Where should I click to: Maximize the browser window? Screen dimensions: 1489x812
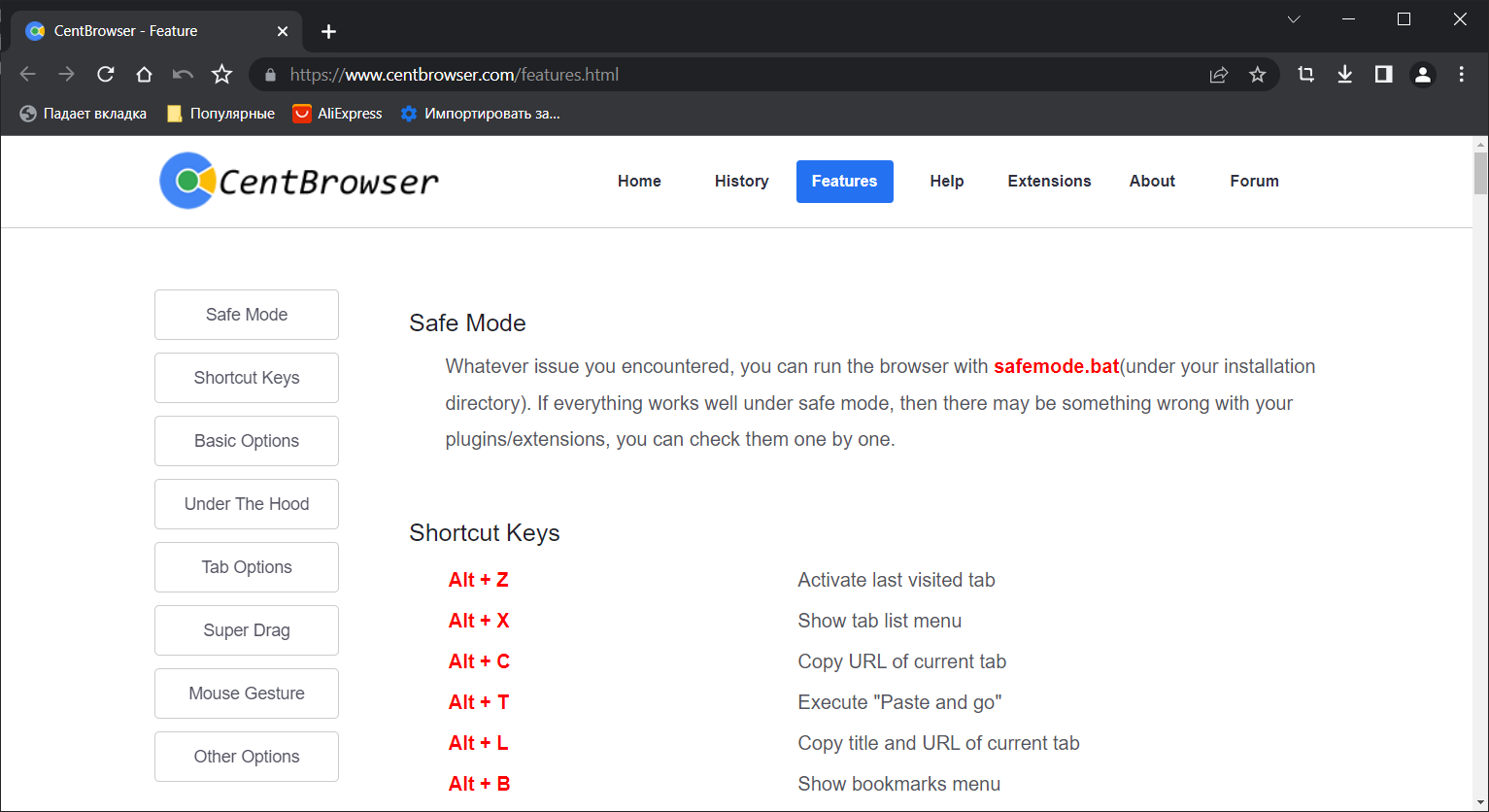pyautogui.click(x=1404, y=19)
